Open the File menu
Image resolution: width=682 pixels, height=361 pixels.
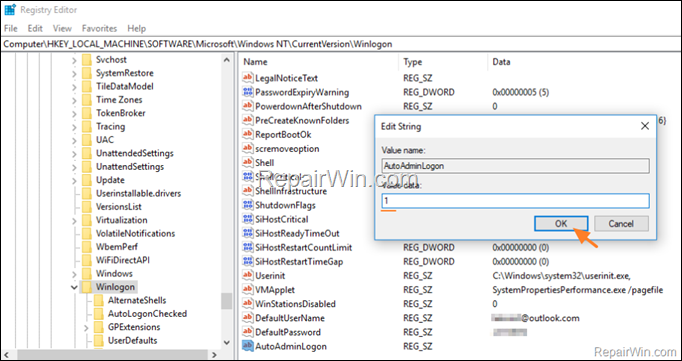[10, 28]
